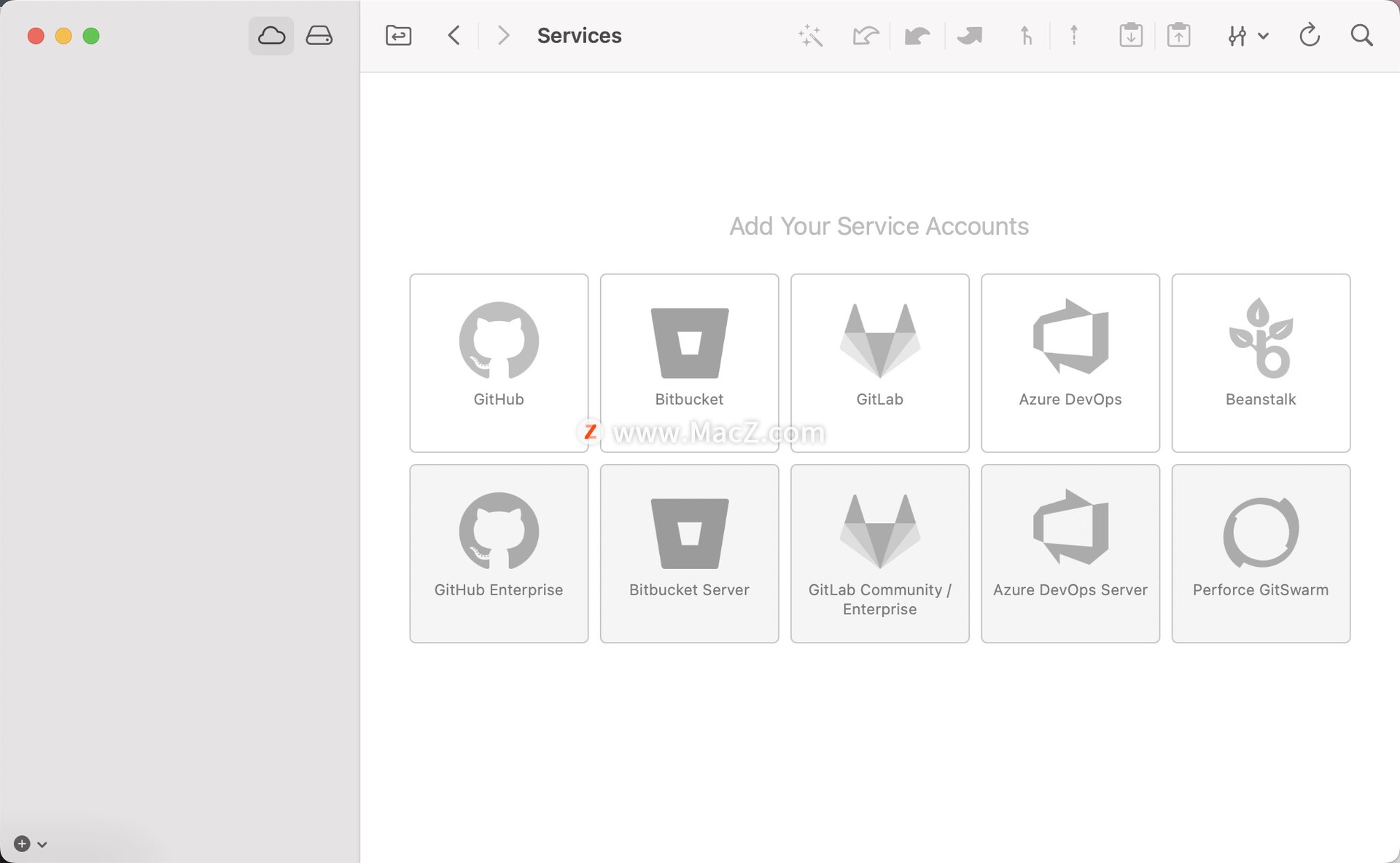Select the Bitbucket Server tile
The height and width of the screenshot is (863, 1400).
pyautogui.click(x=689, y=553)
